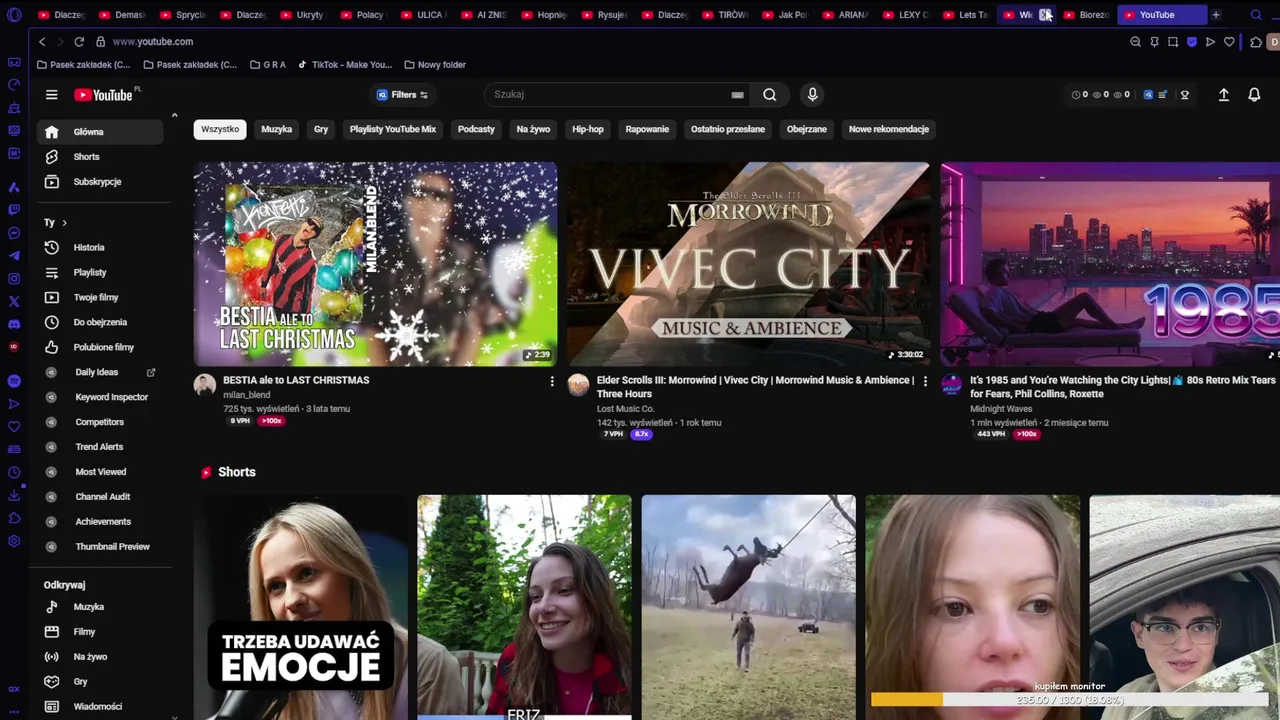Open Subskrypcje in the sidebar
1280x720 pixels.
coord(100,182)
